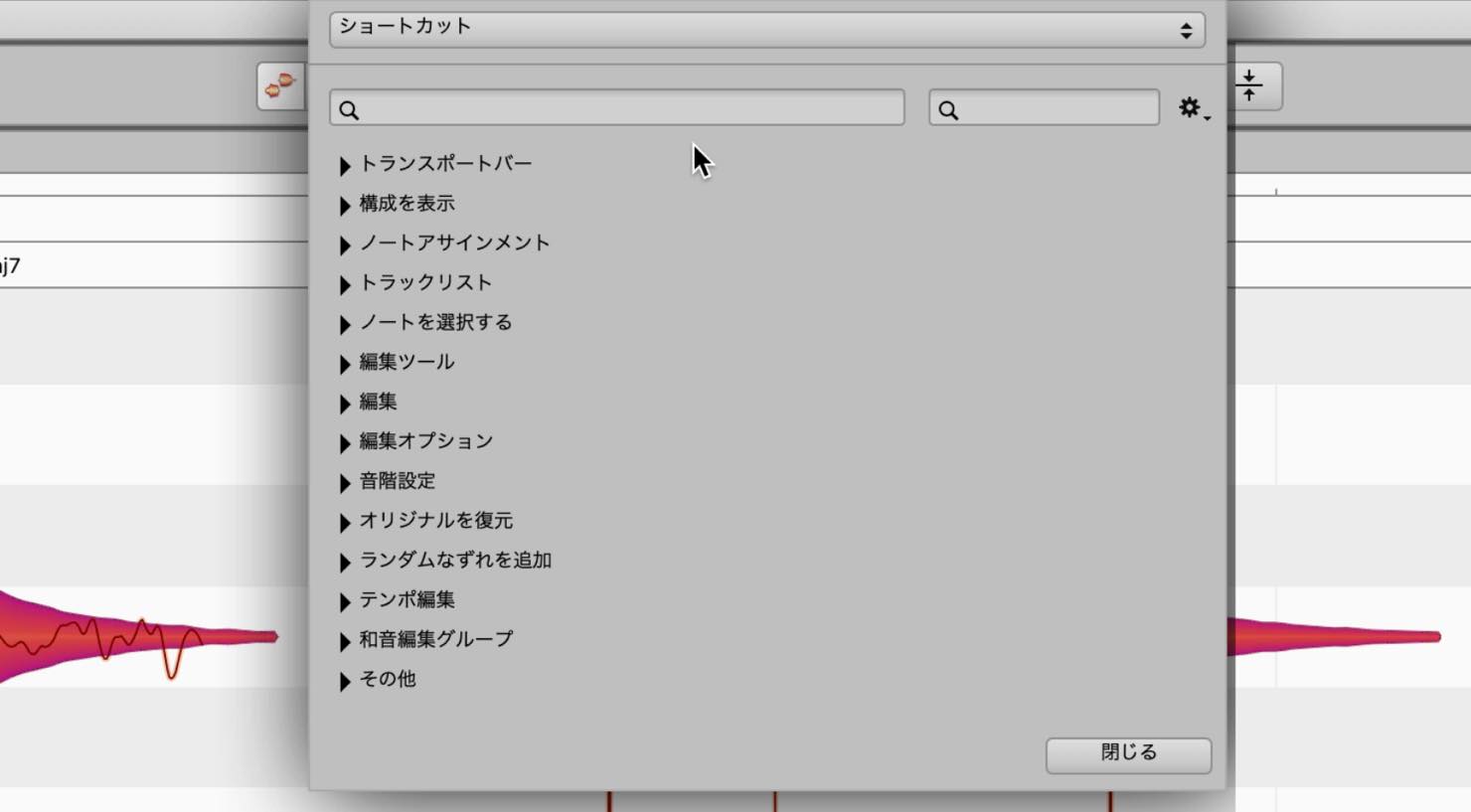Image resolution: width=1471 pixels, height=812 pixels.
Task: Expand the テンポ編集 group
Action: [x=345, y=602]
